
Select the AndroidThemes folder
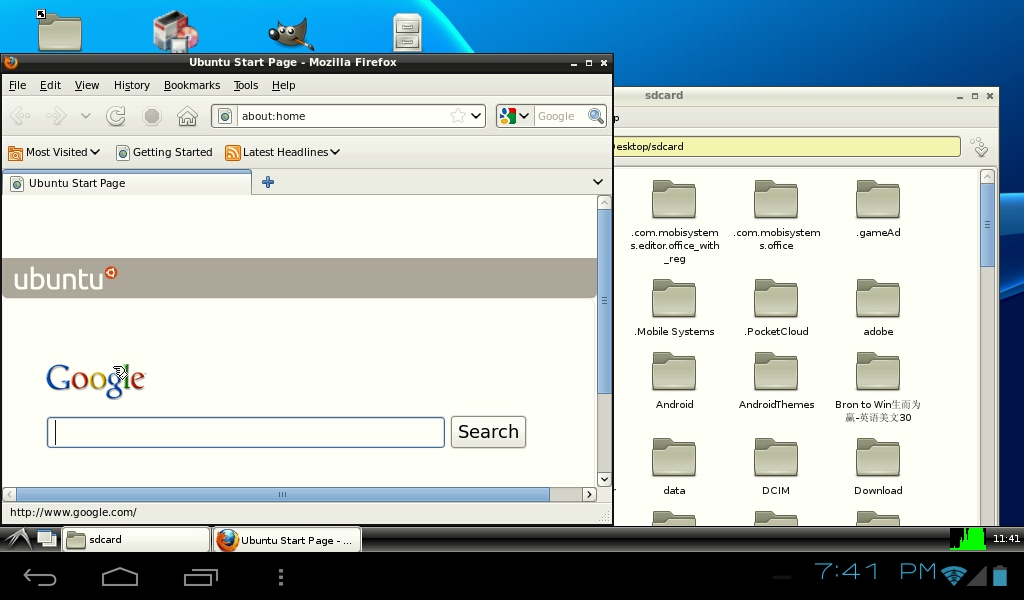click(776, 381)
